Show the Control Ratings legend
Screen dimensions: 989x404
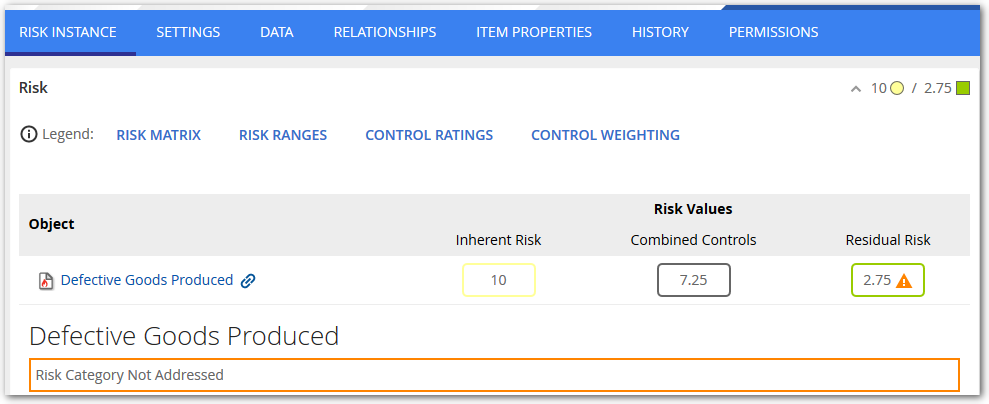[x=429, y=135]
